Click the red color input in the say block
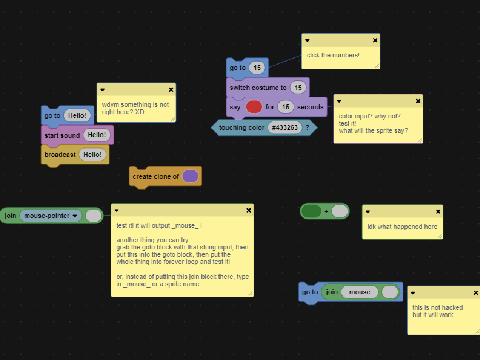This screenshot has width=480, height=360. tap(254, 107)
